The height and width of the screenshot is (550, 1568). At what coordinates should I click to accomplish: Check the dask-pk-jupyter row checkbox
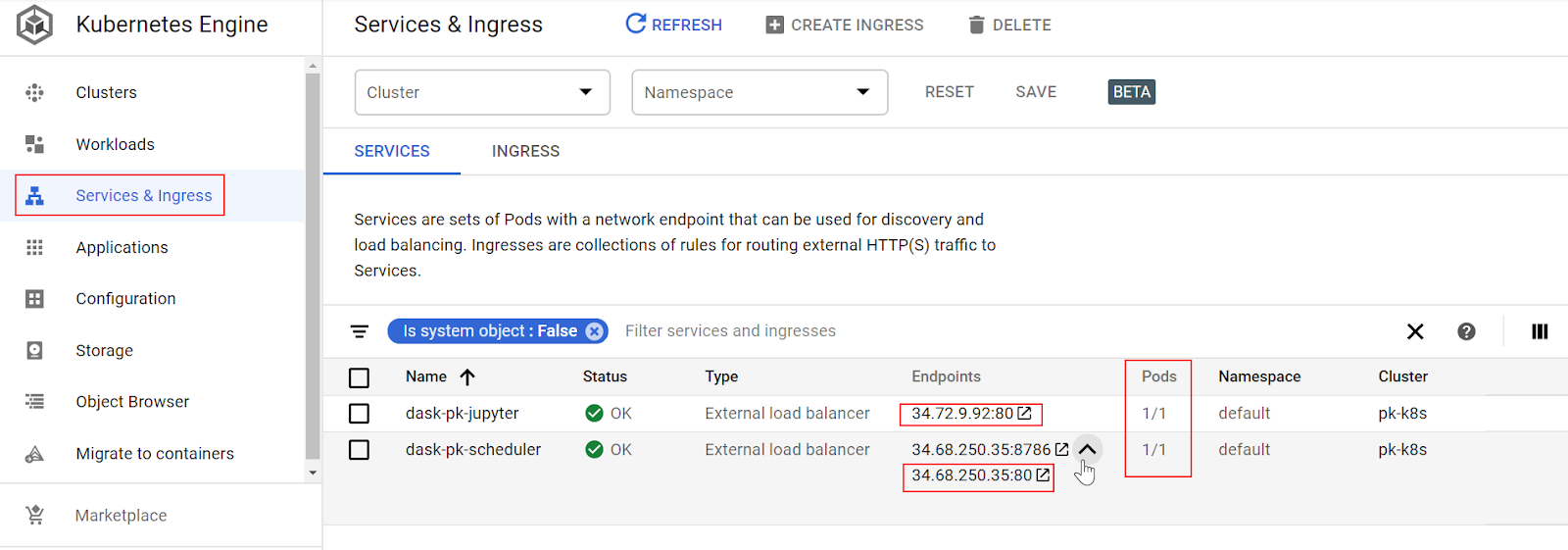[360, 413]
